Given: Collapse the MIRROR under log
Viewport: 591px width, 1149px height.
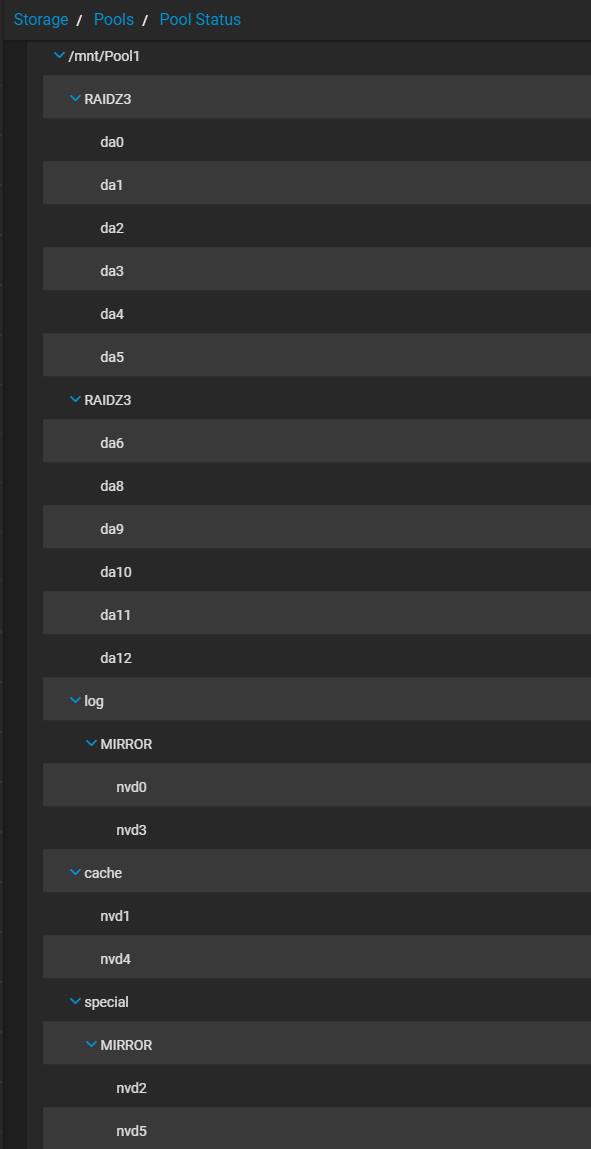Looking at the screenshot, I should [x=91, y=744].
